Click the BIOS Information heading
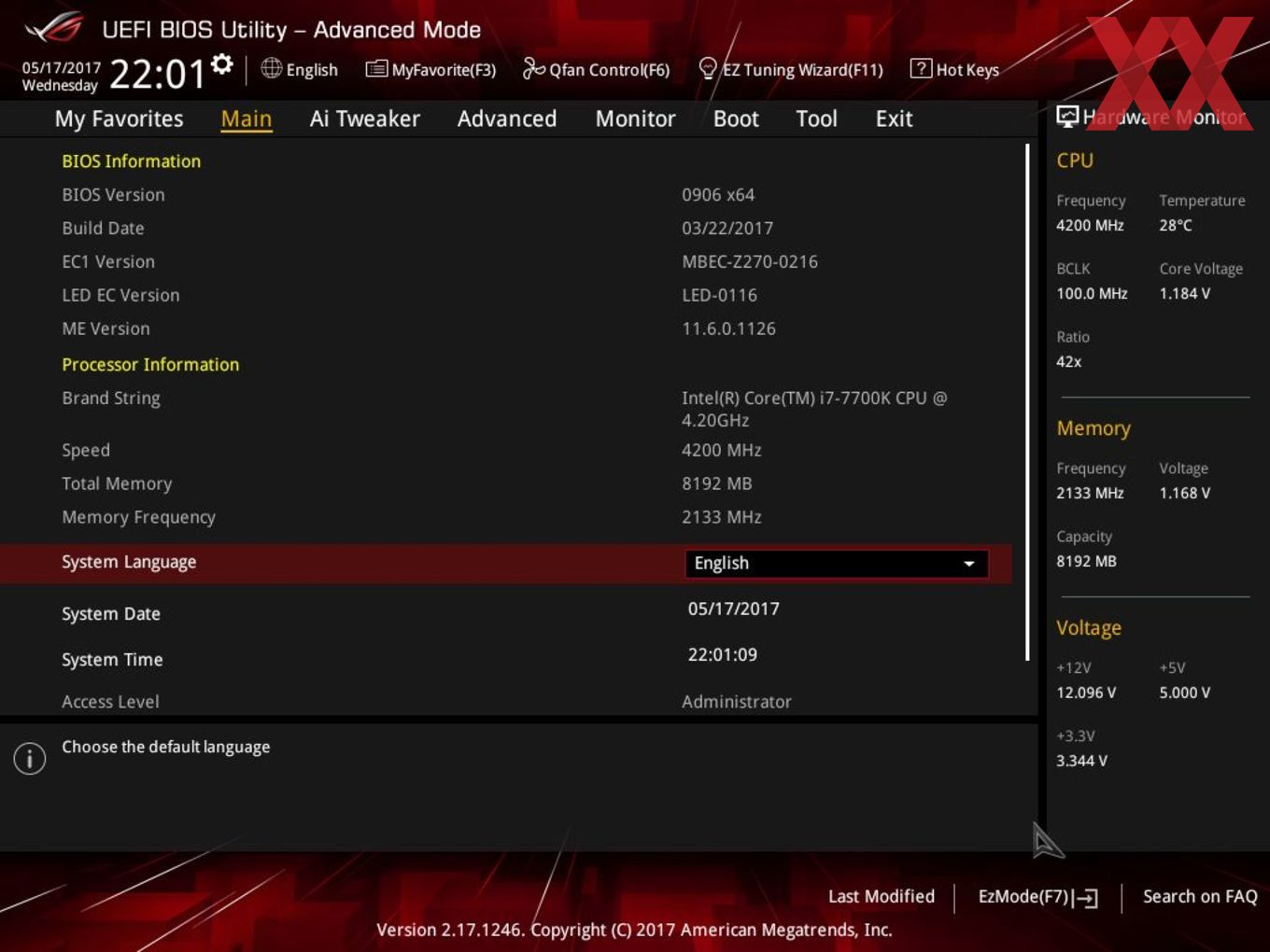 (x=131, y=161)
